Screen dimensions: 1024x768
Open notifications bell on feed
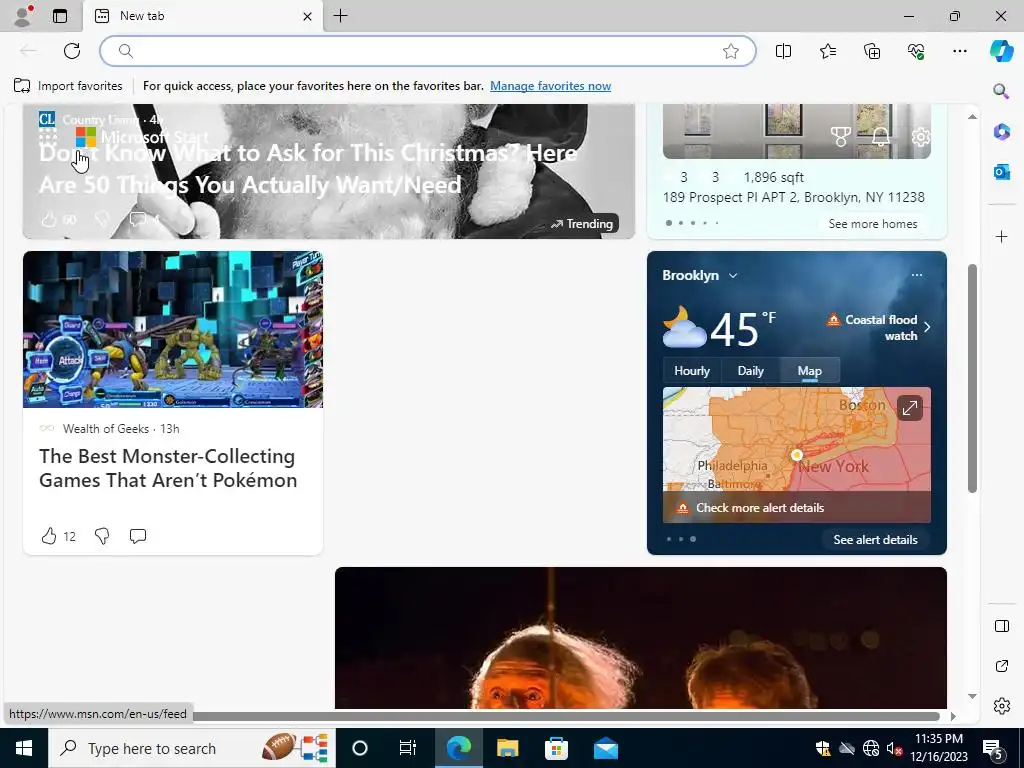[x=880, y=136]
